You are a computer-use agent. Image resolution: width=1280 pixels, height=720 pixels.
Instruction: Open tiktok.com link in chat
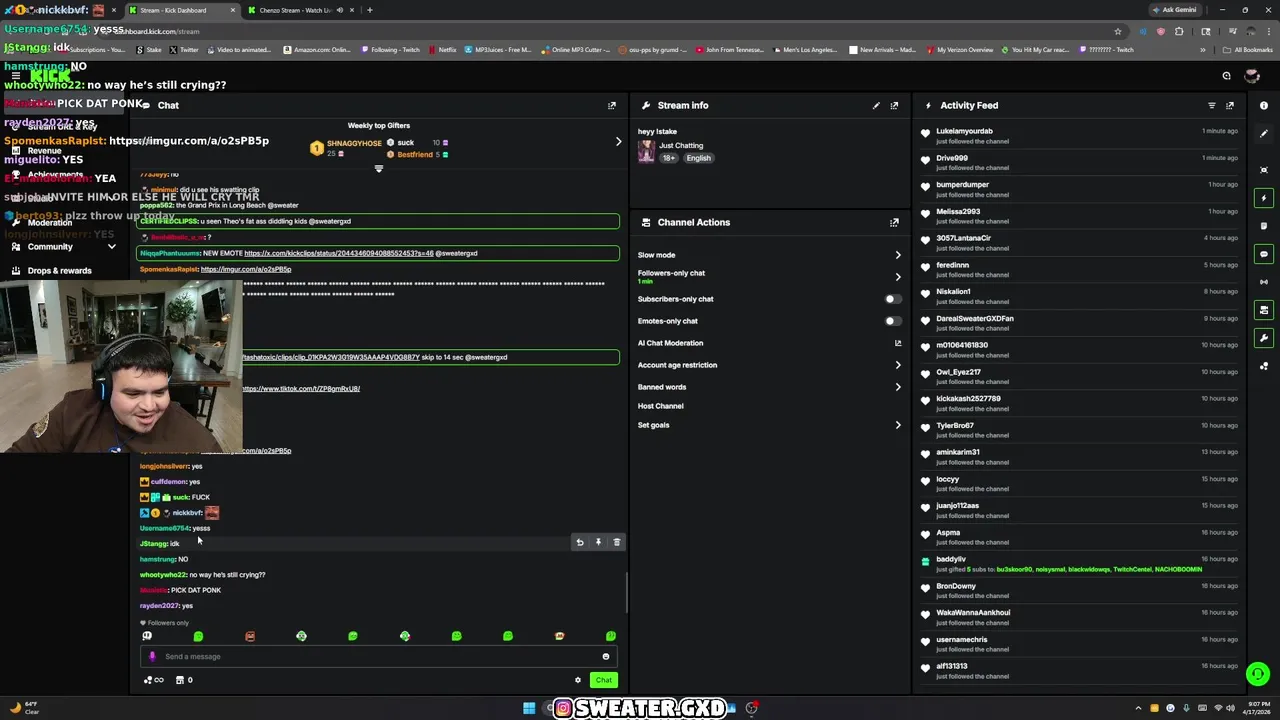click(300, 389)
